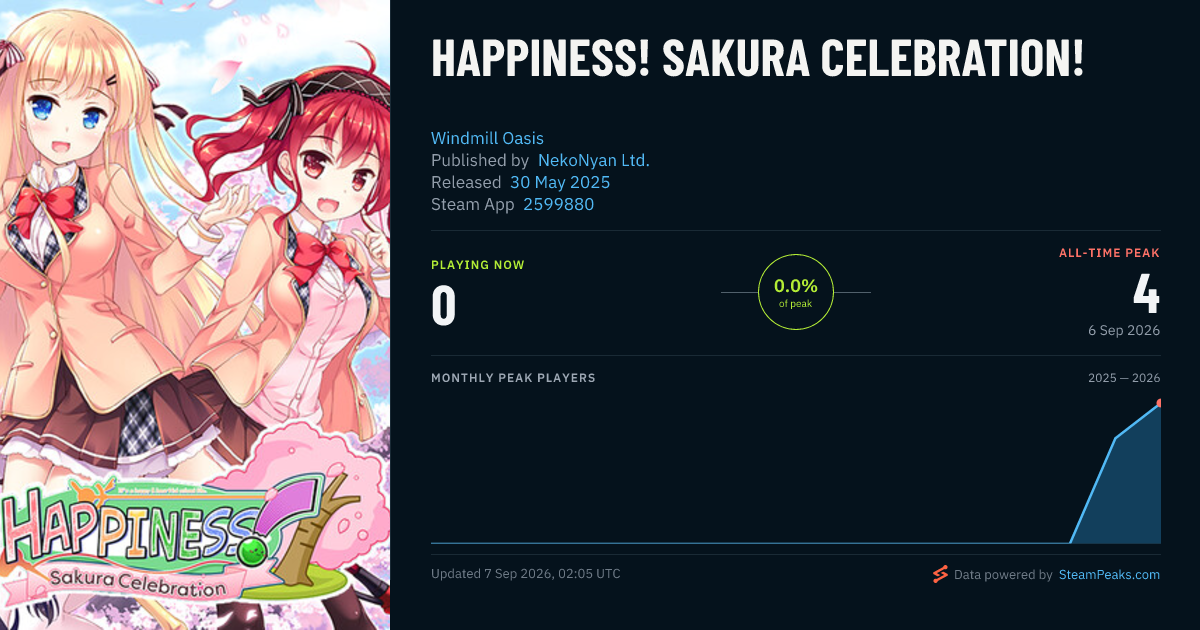Click the SteamPeaks logo icon
Image resolution: width=1200 pixels, height=630 pixels.
click(x=940, y=574)
